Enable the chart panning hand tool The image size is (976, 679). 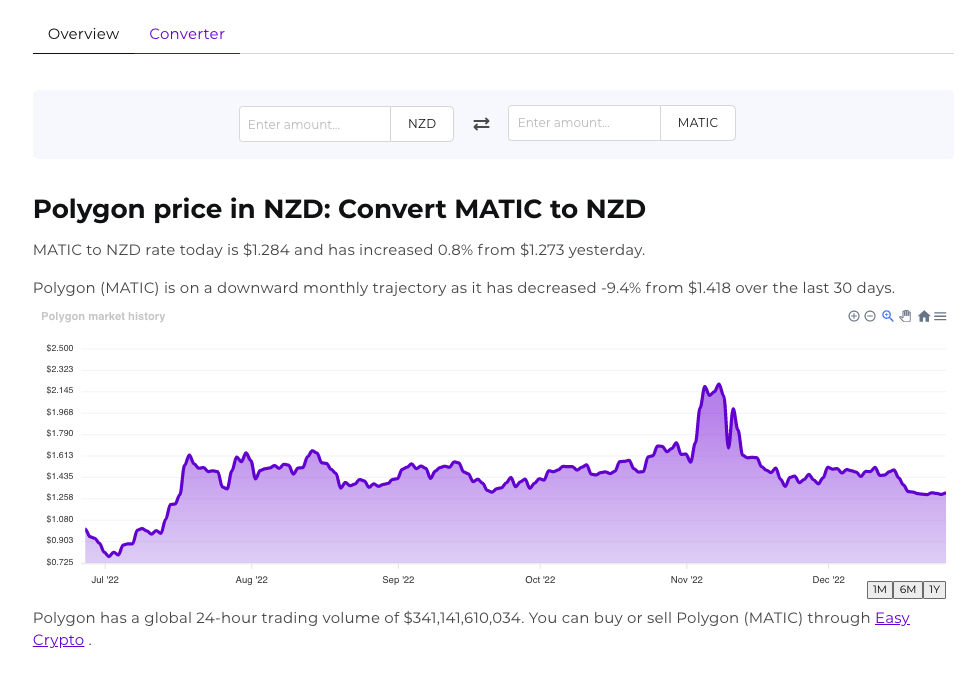(905, 316)
